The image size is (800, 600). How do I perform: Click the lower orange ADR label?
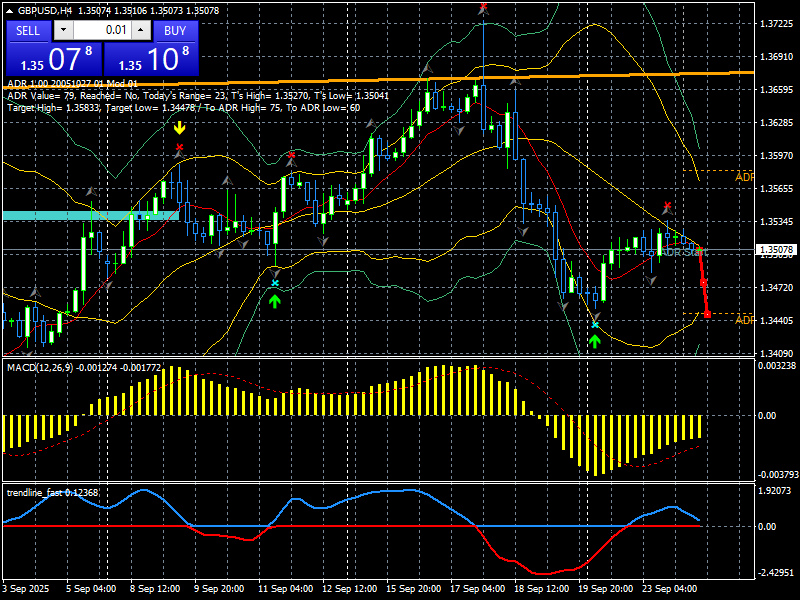[744, 320]
